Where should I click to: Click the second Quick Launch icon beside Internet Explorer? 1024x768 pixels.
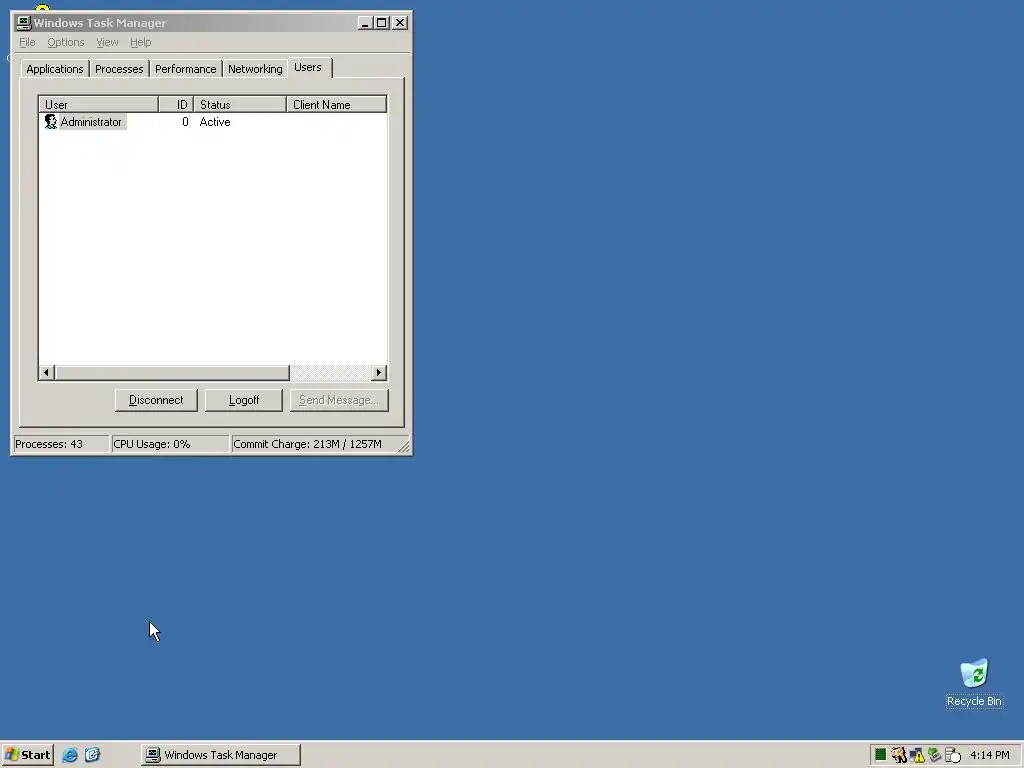(x=92, y=755)
